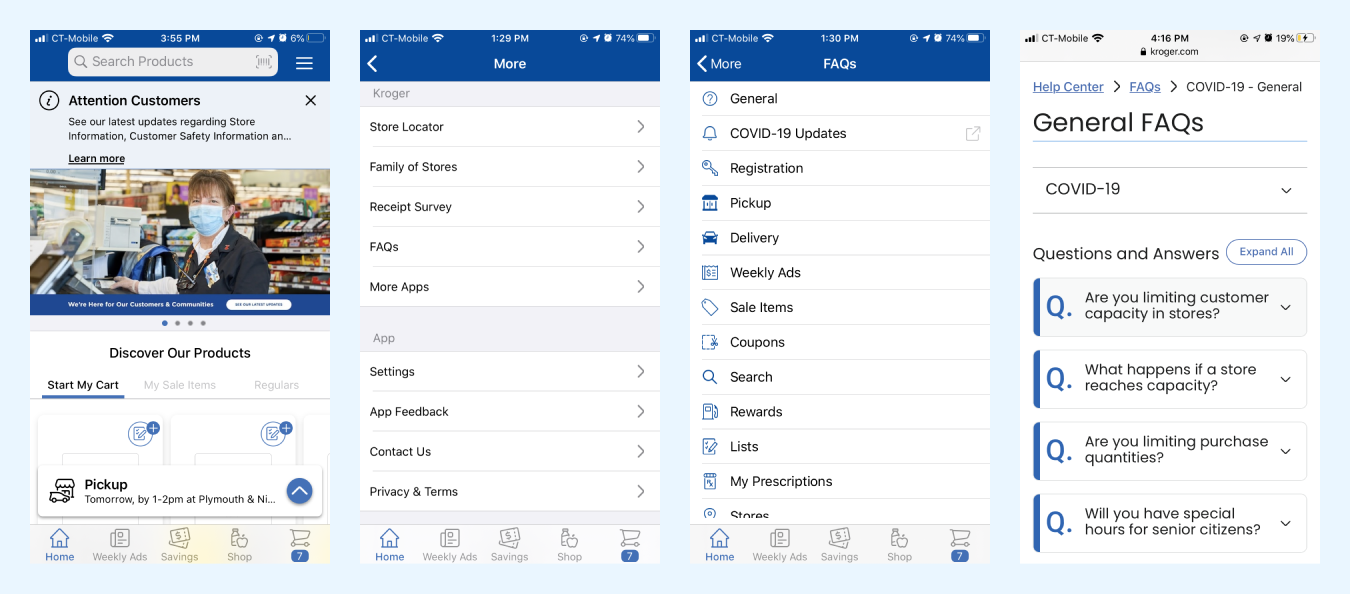This screenshot has width=1350, height=594.
Task: Select Registration key icon
Action: pos(710,168)
